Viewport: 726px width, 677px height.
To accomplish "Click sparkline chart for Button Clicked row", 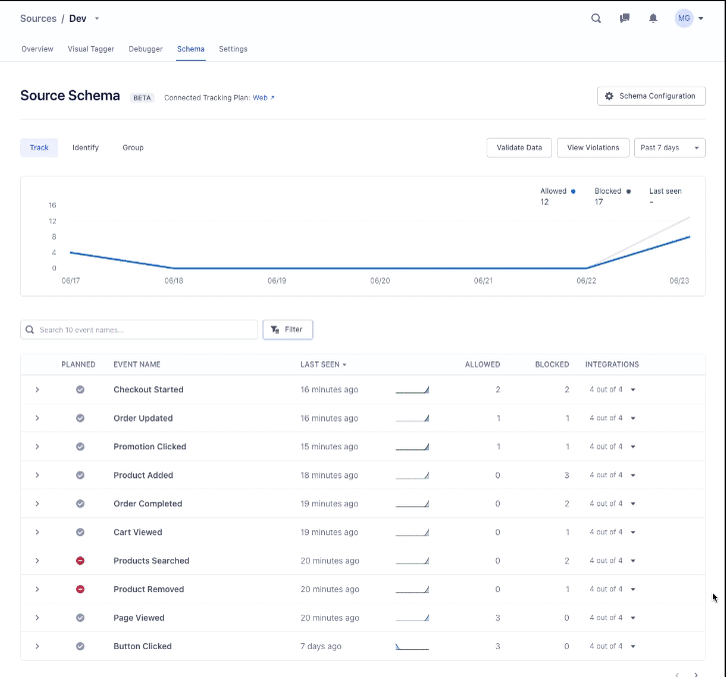I will click(412, 647).
